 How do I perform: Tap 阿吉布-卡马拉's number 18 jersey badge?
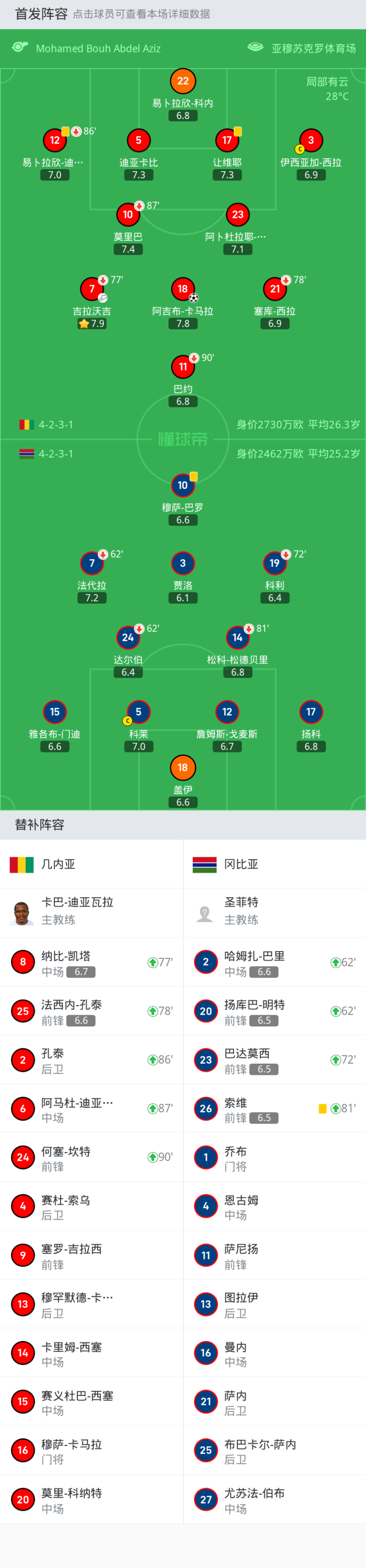click(183, 289)
